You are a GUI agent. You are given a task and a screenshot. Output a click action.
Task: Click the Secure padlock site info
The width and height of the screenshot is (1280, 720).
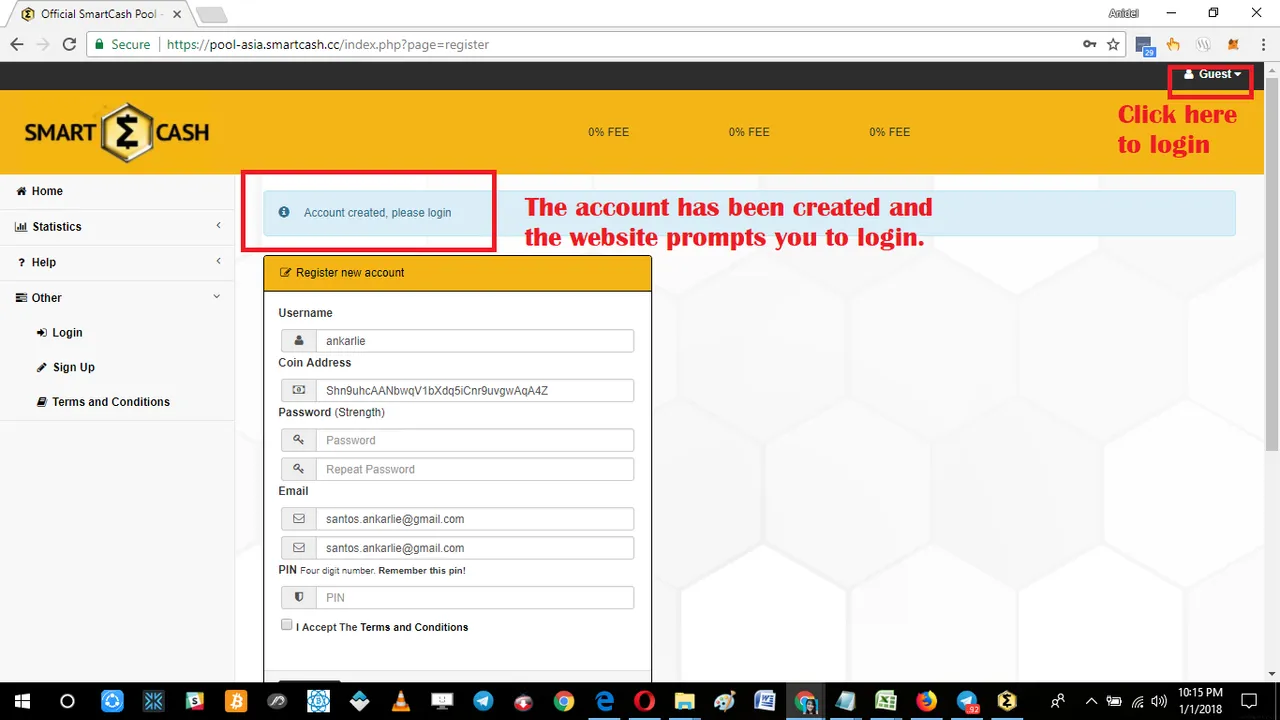coord(122,45)
